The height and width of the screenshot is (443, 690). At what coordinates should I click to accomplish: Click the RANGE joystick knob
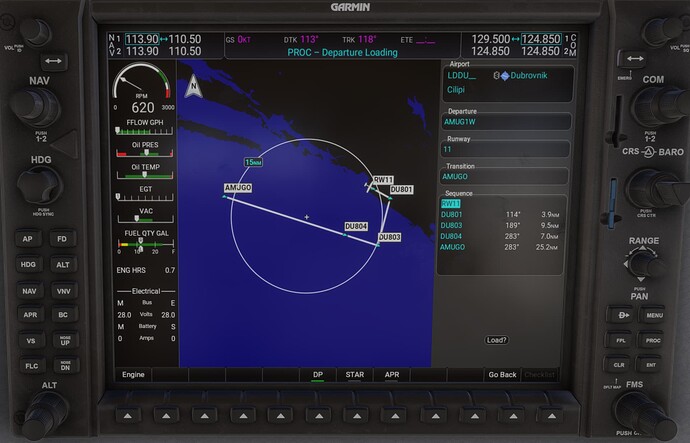tap(643, 264)
